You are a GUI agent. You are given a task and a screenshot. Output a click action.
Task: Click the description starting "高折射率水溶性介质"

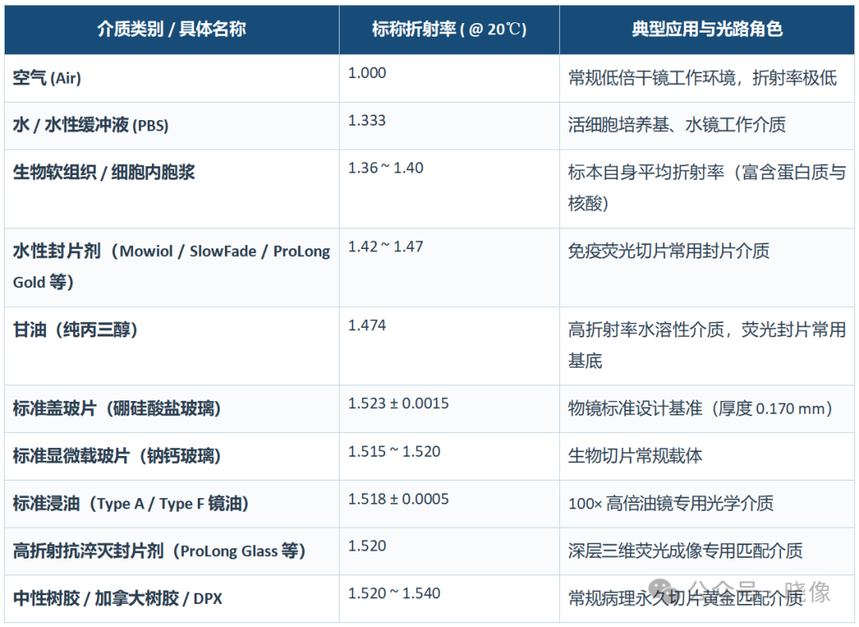point(707,346)
